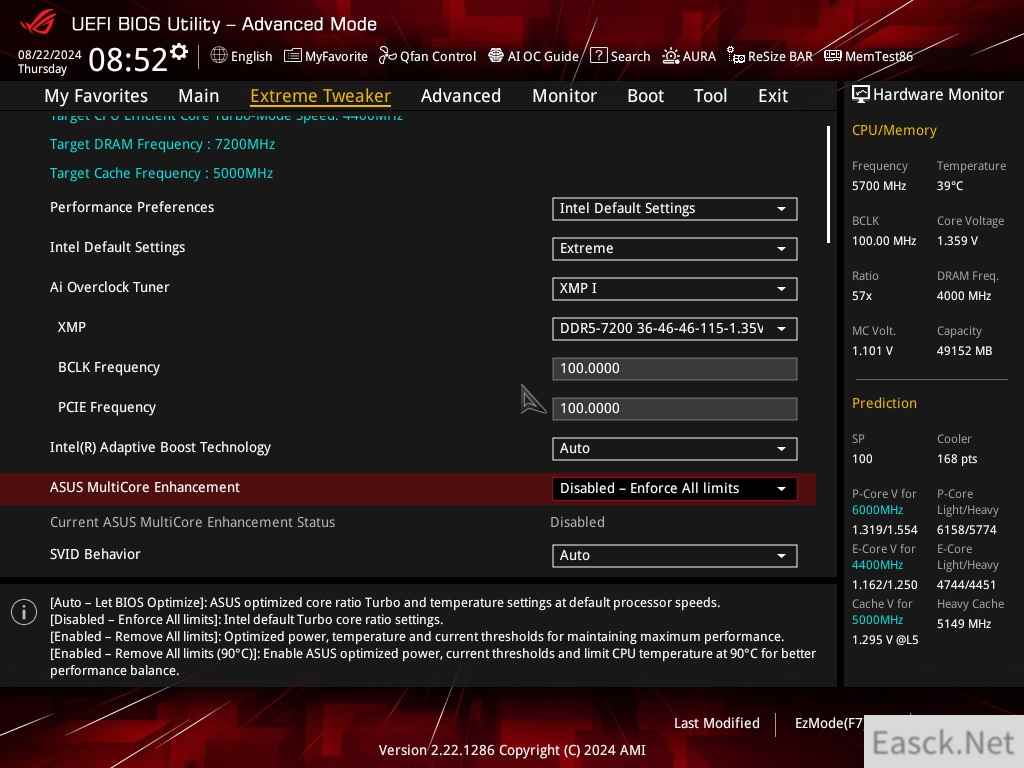Image resolution: width=1024 pixels, height=768 pixels.
Task: Select the BCLK Frequency label
Action: tap(109, 367)
